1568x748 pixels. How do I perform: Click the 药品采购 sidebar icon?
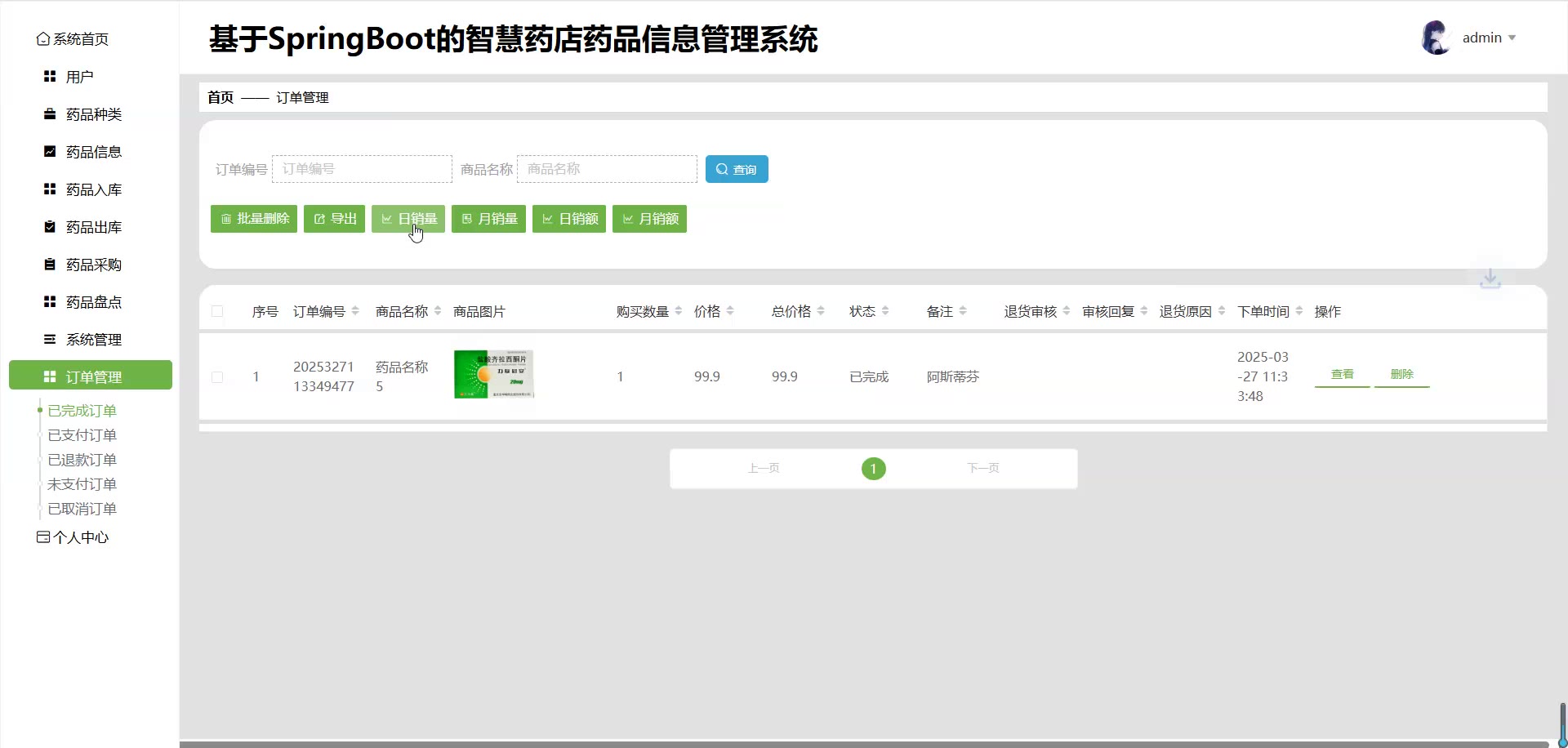point(50,265)
